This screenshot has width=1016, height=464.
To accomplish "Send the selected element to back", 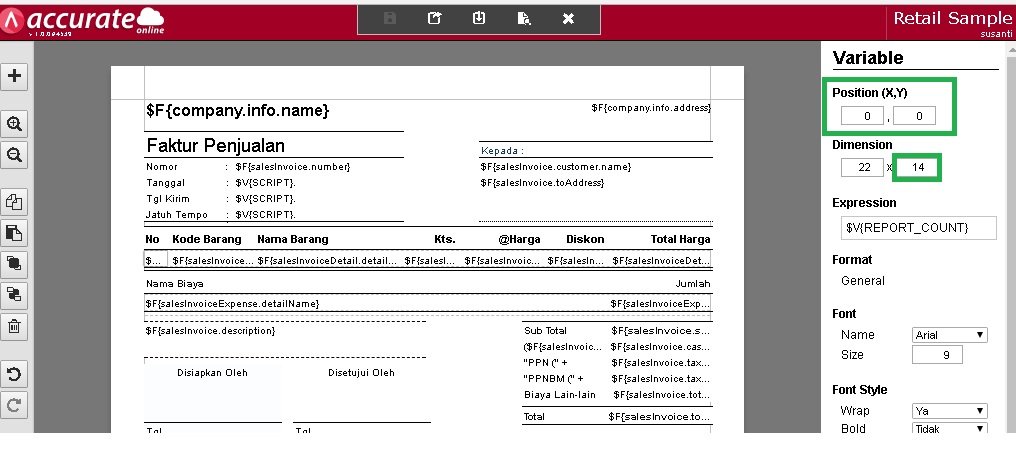I will 14,294.
